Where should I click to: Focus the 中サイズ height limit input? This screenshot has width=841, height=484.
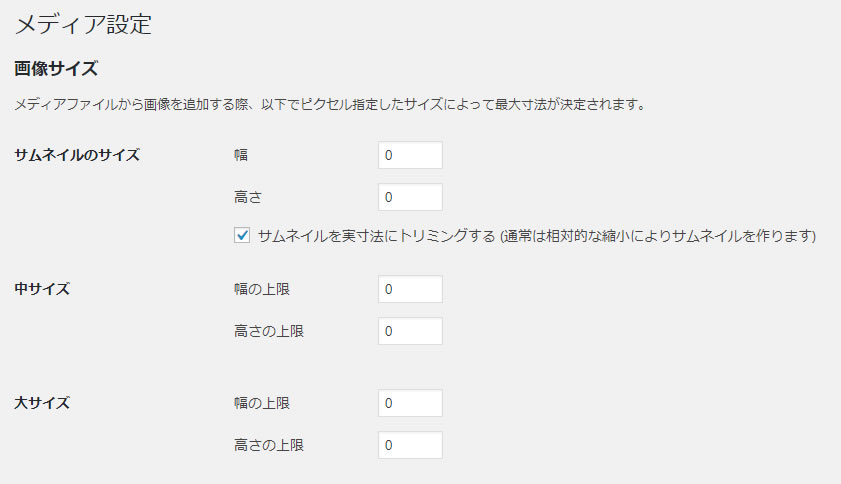pos(410,331)
